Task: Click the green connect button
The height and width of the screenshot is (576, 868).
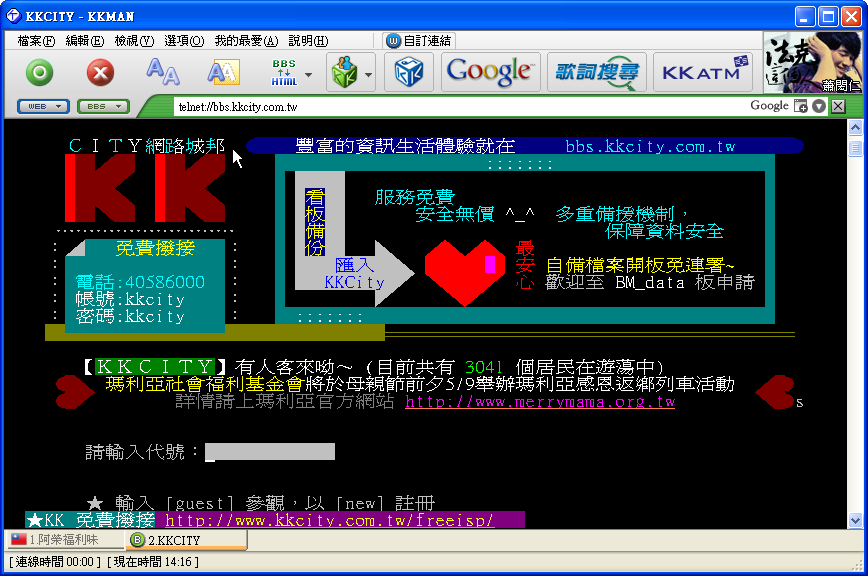Action: [x=40, y=72]
